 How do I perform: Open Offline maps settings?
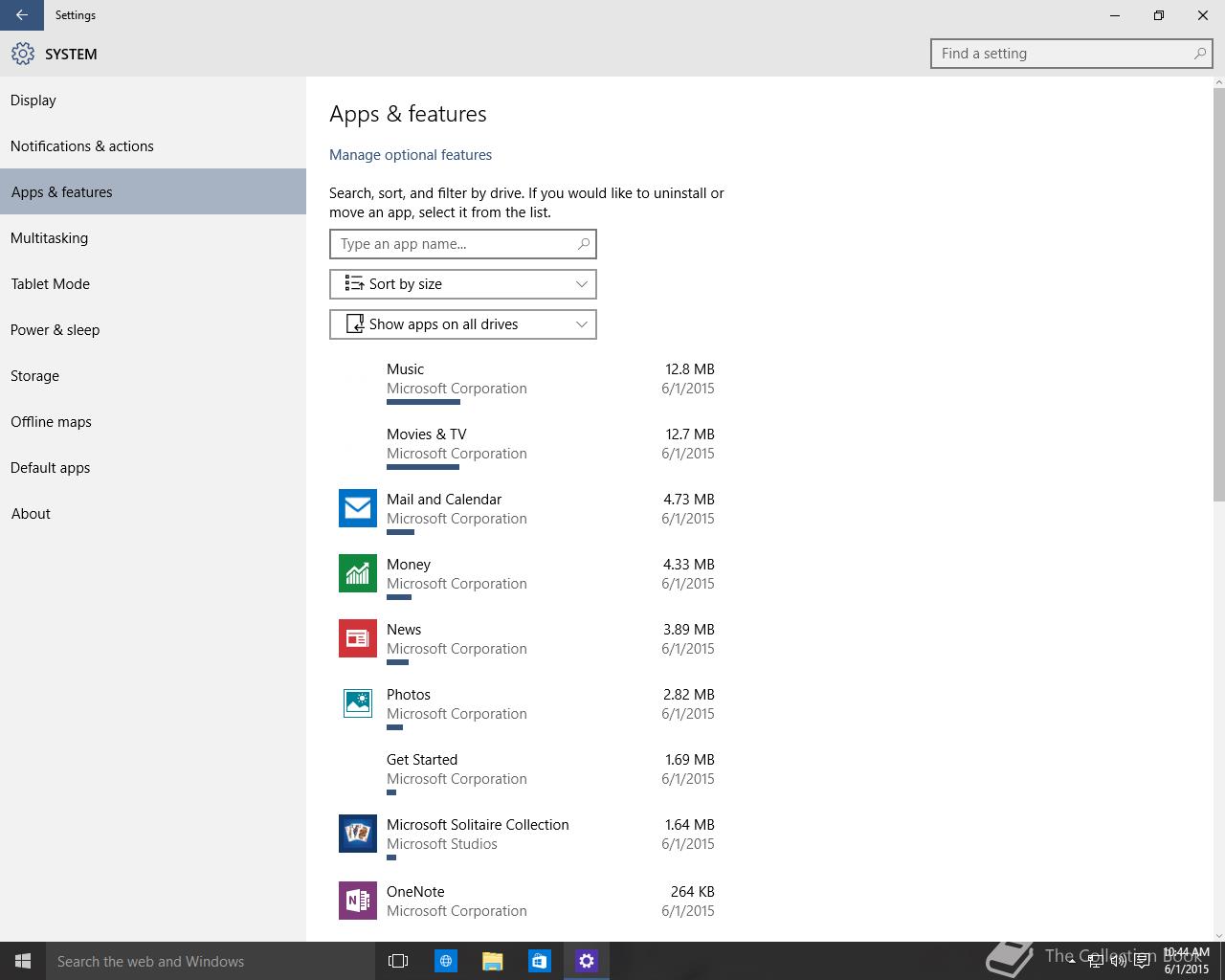click(153, 422)
